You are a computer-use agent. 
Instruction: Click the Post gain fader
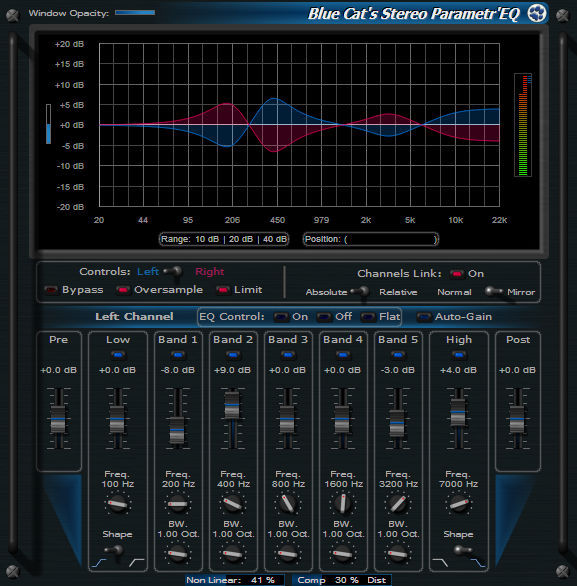[x=517, y=419]
